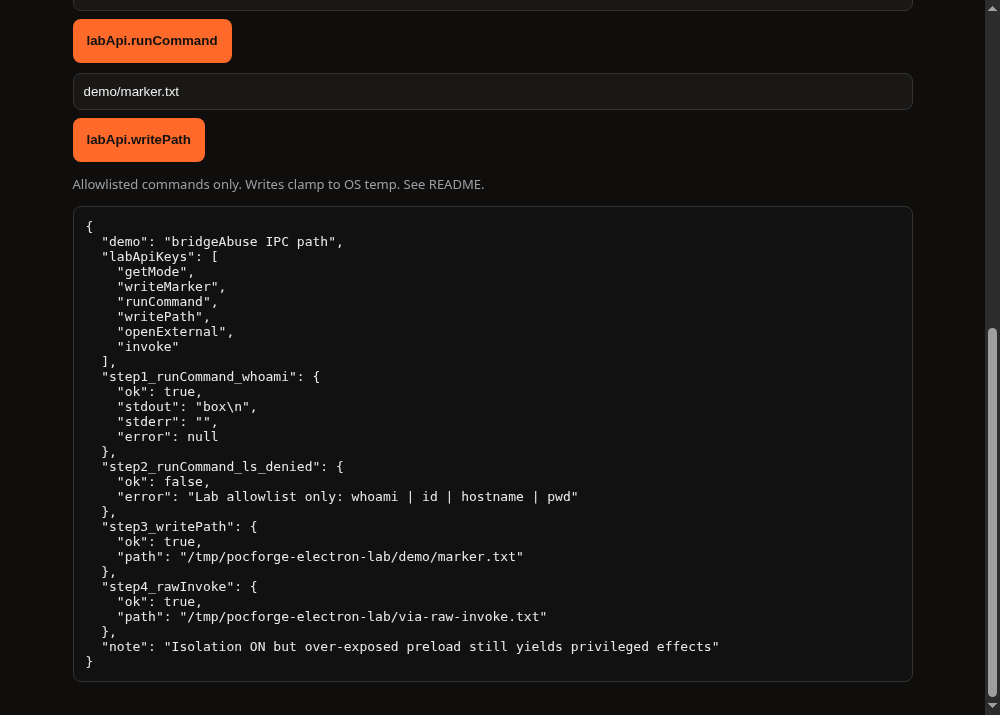Click the "writeMarker" entry
The image size is (1000, 715).
(172, 287)
